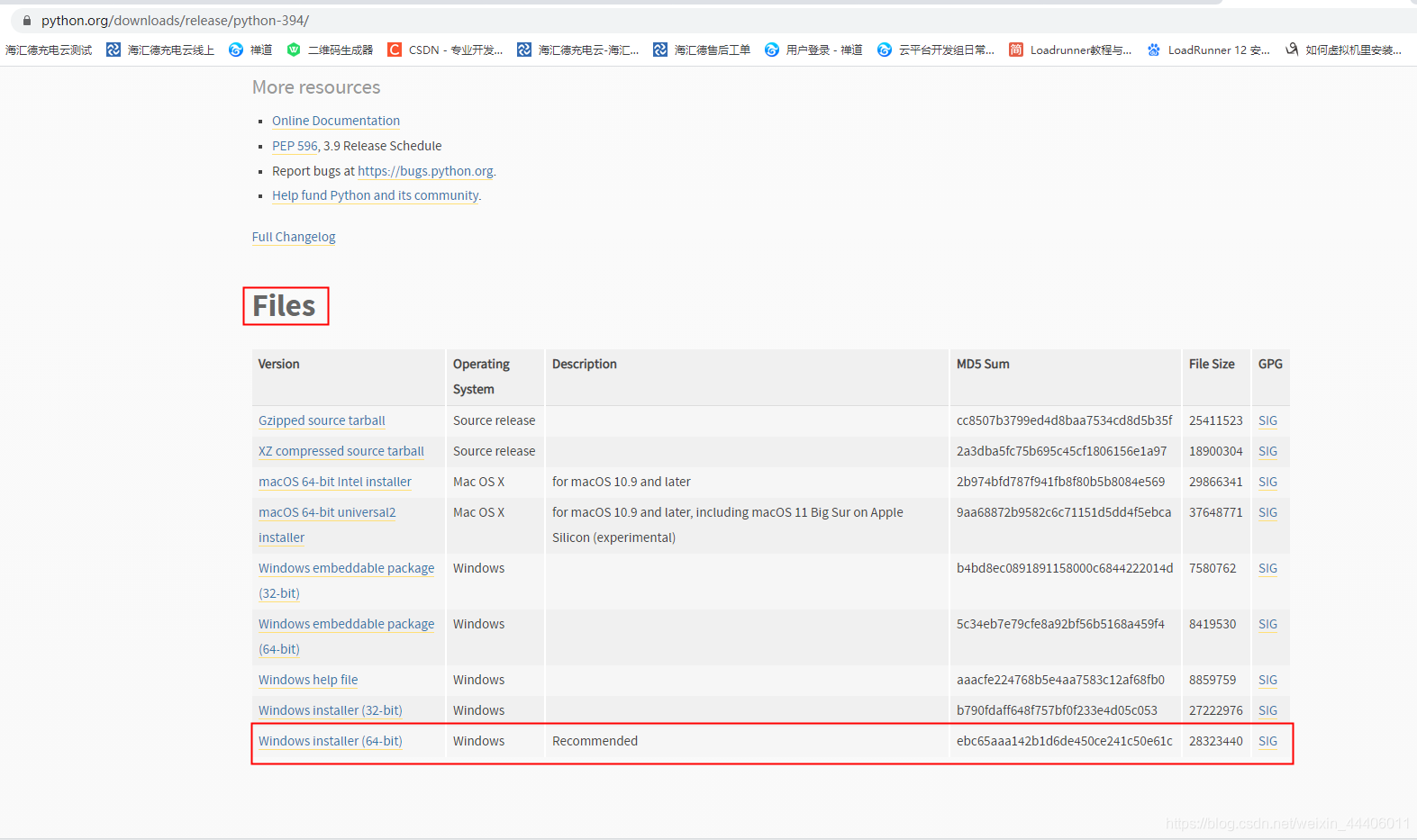Download the Windows help file

coord(308,680)
